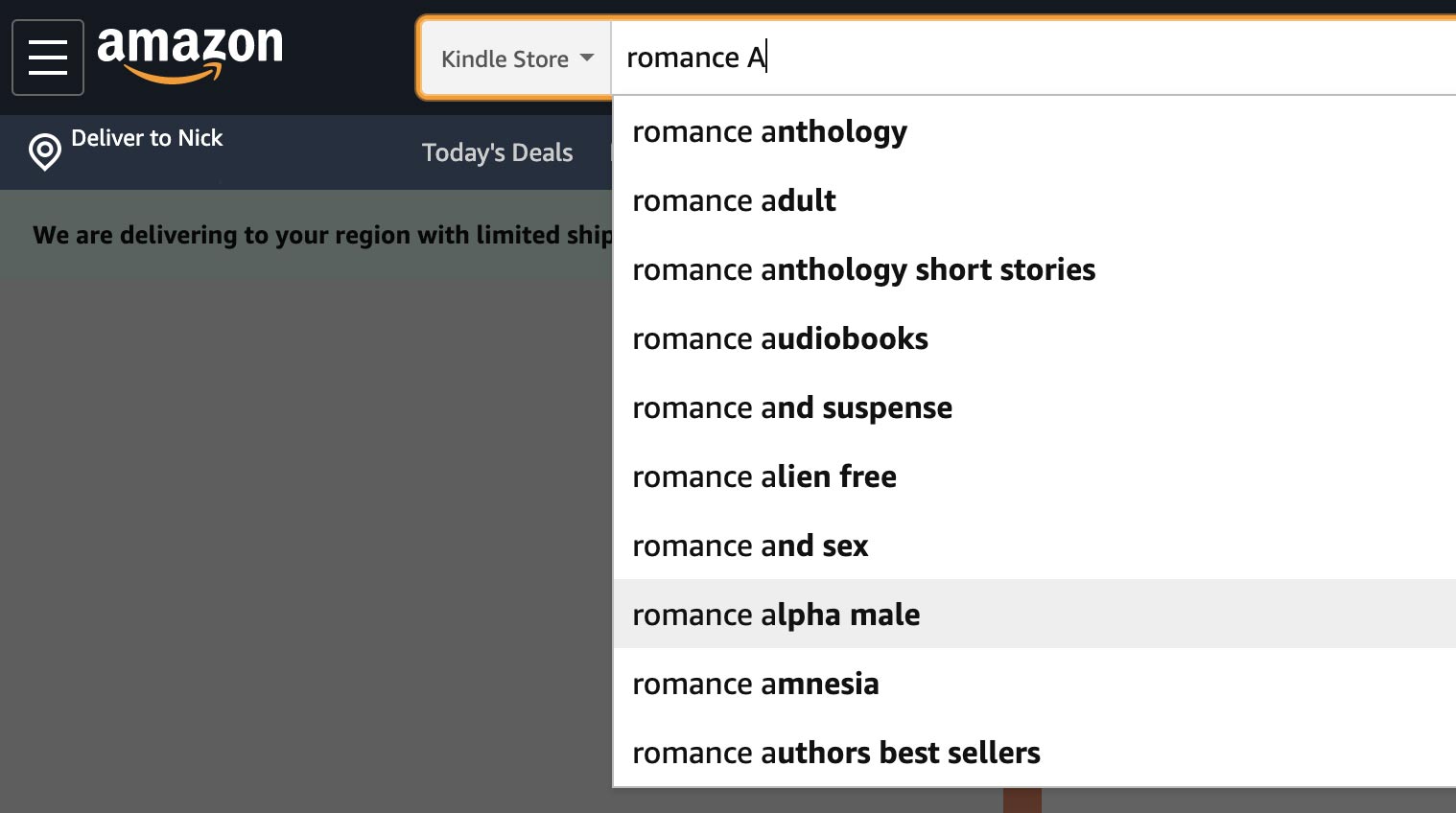
Task: Click the Amazon logo
Action: (x=190, y=55)
